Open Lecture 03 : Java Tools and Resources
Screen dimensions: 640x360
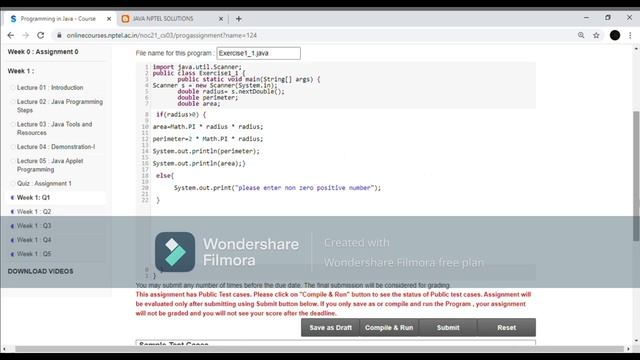point(54,128)
